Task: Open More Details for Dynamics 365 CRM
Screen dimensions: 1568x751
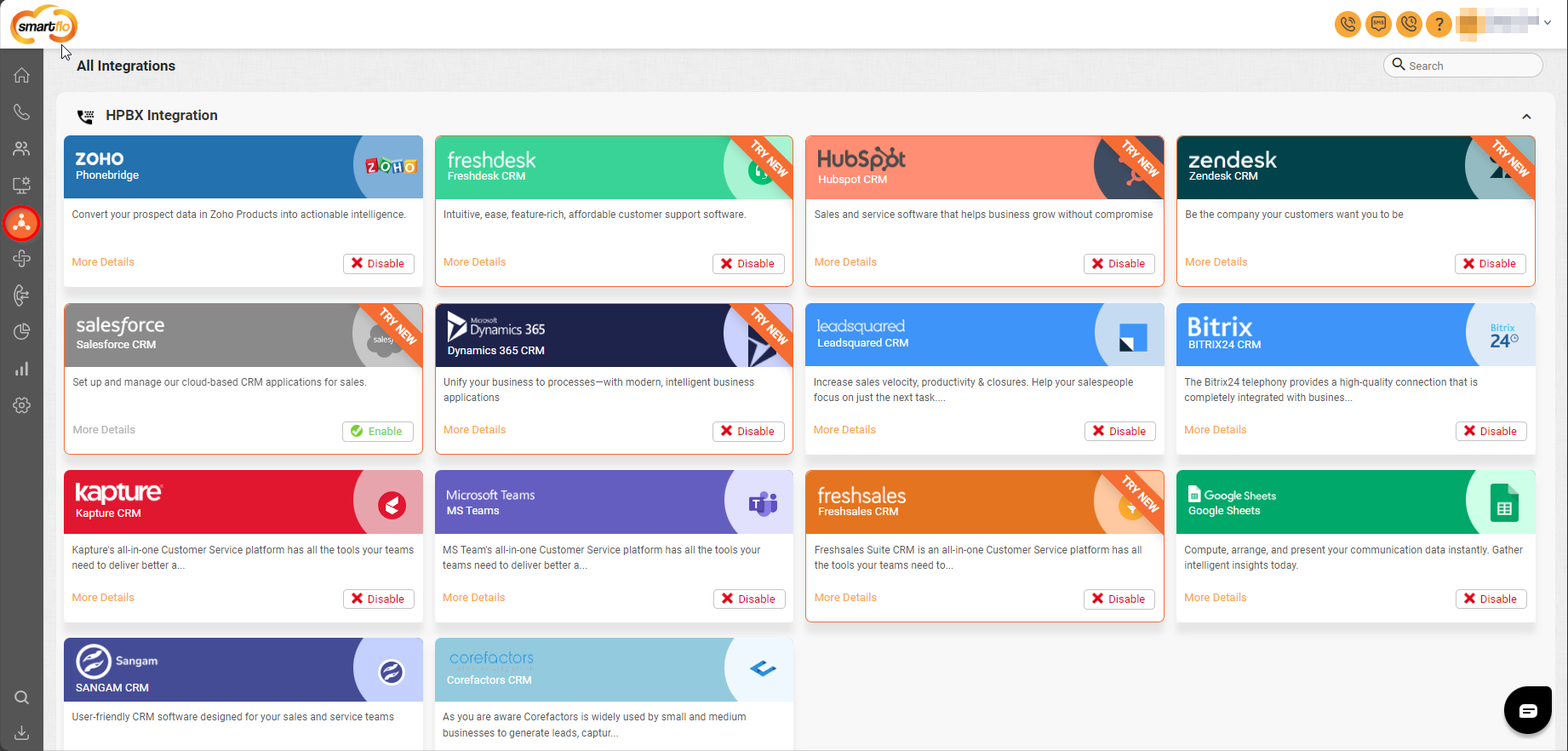Action: pos(474,430)
